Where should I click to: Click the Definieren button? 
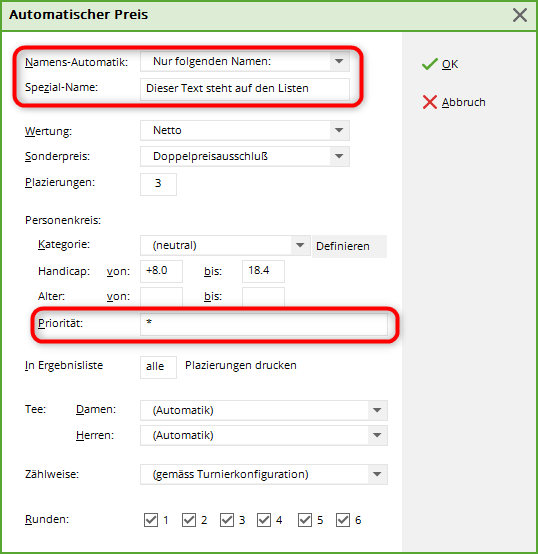click(x=349, y=246)
